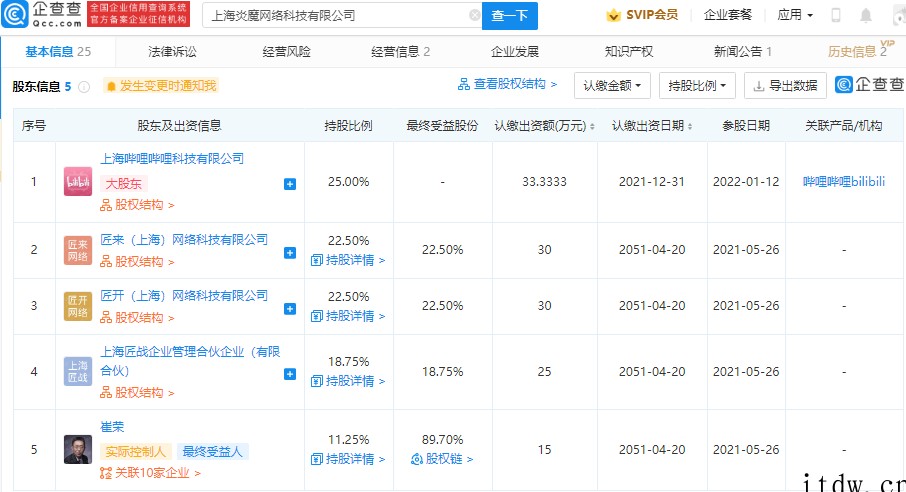Open 股权链 link for 崔荣

(x=442, y=459)
